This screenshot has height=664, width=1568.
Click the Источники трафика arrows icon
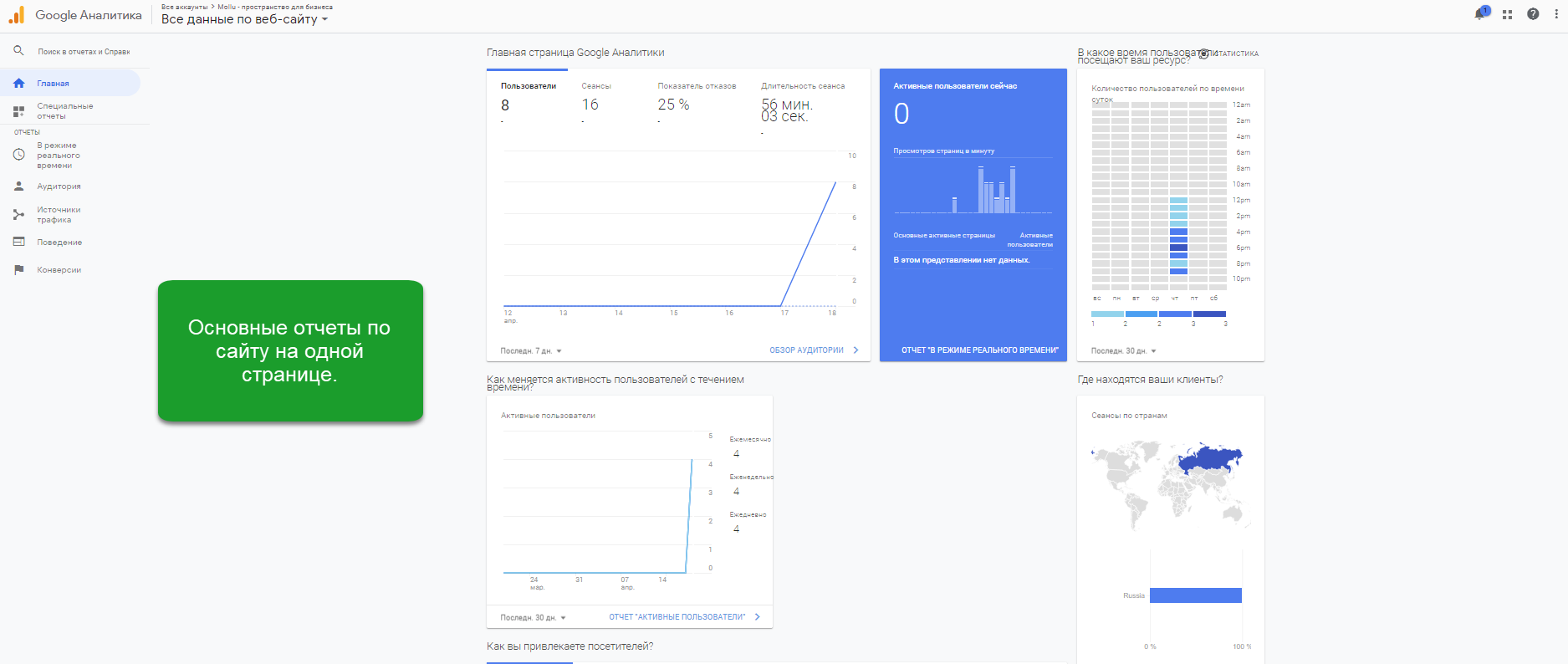pos(19,215)
